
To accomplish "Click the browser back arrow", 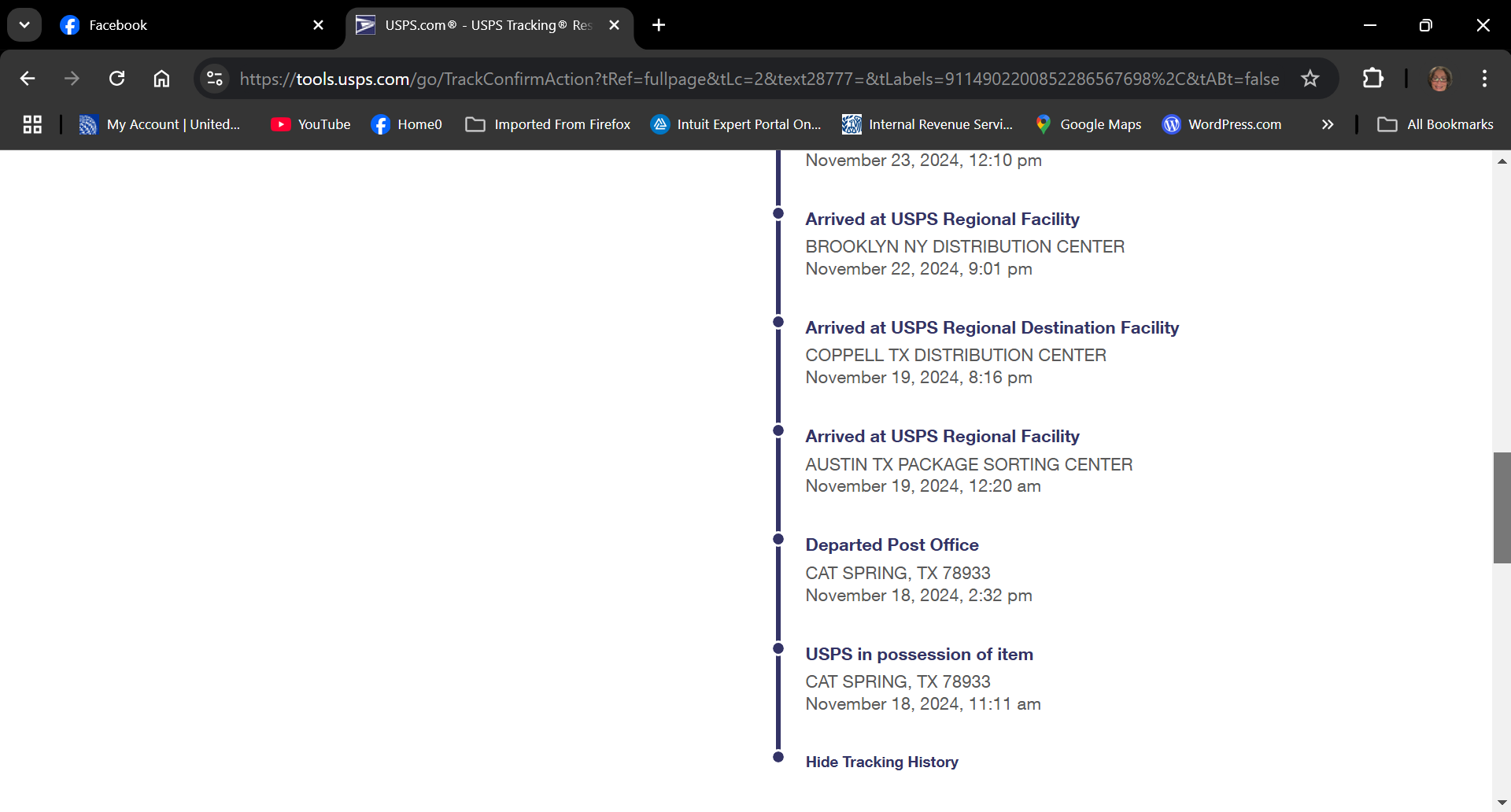I will tap(28, 79).
